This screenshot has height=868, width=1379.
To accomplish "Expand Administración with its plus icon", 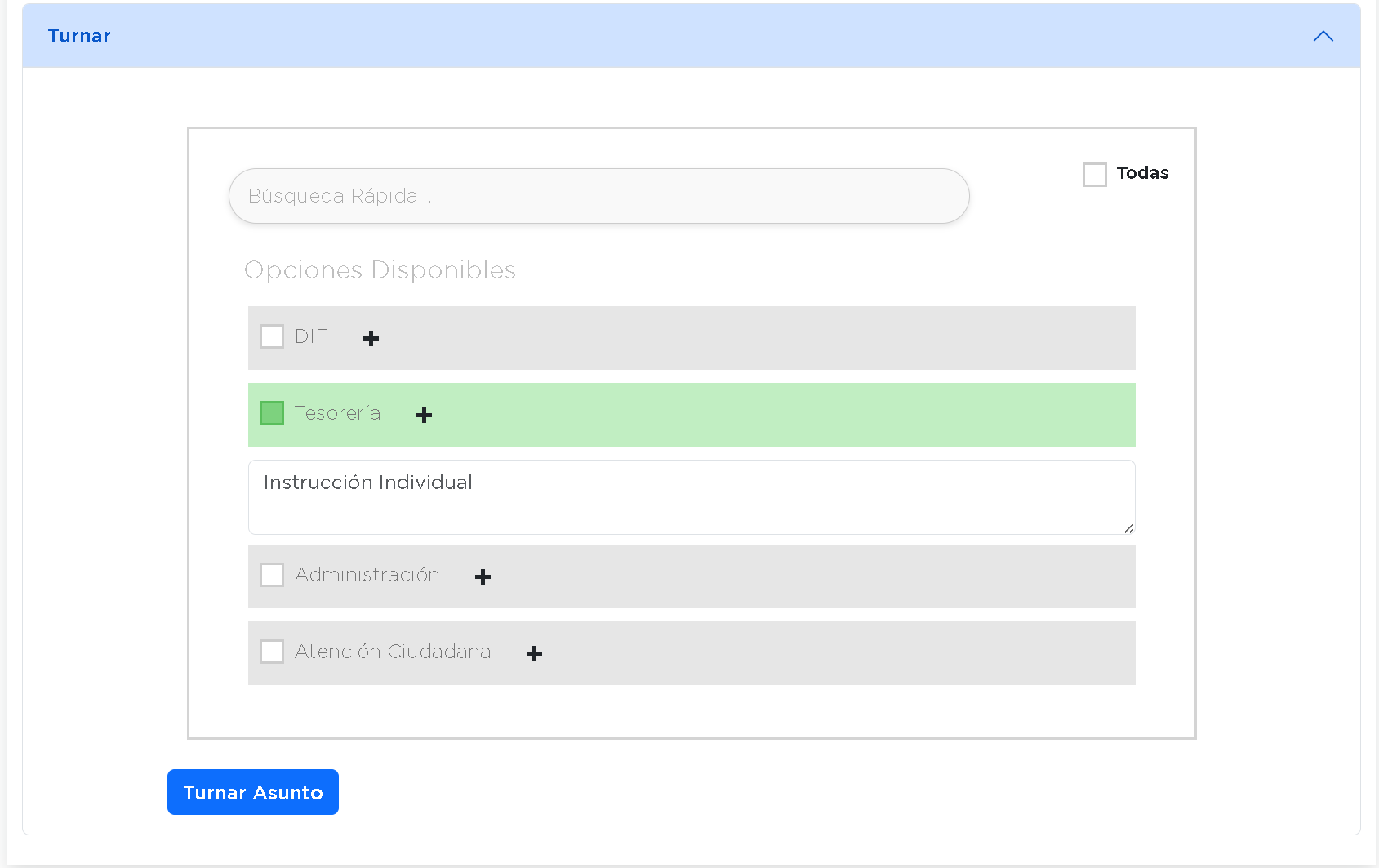I will 483,576.
